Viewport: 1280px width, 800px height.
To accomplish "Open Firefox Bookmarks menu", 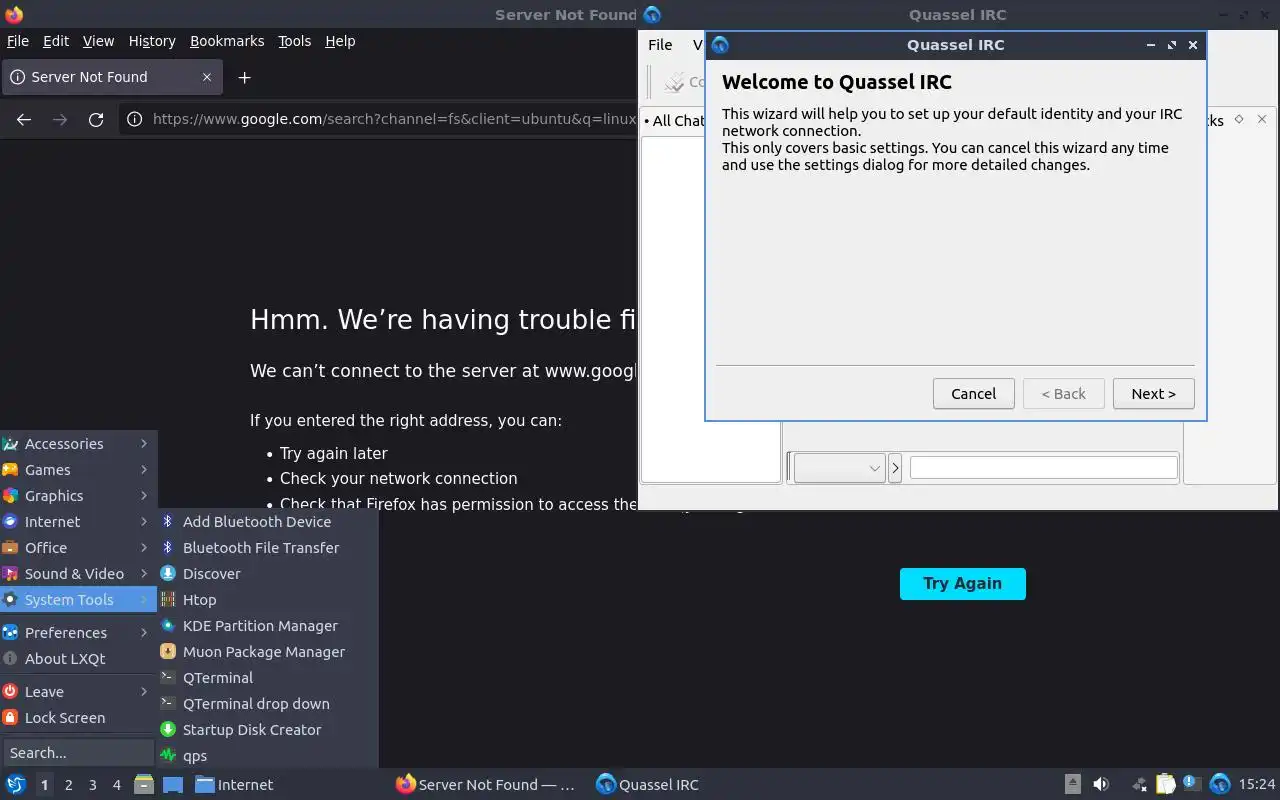I will point(227,41).
